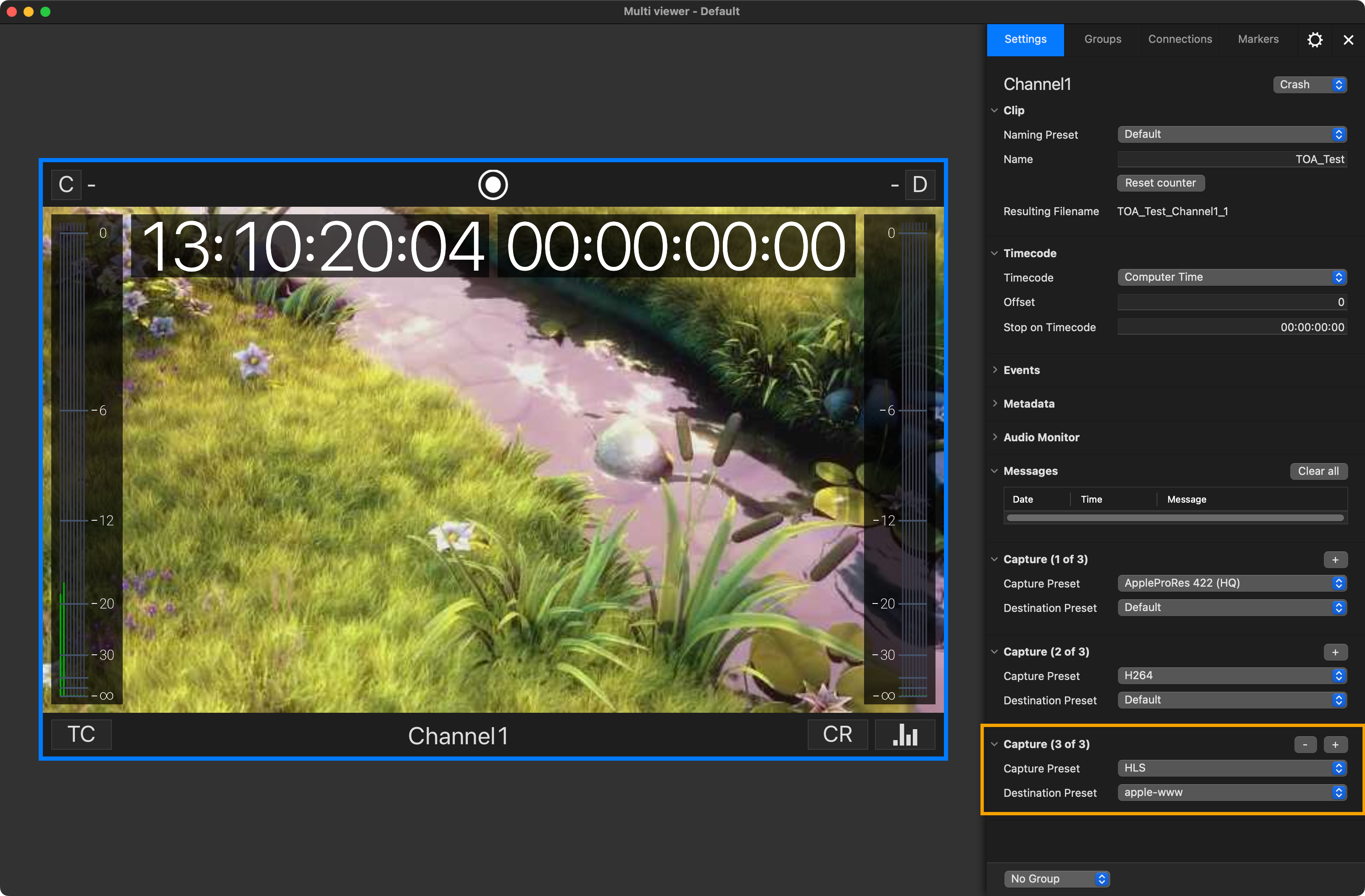This screenshot has width=1365, height=896.
Task: Click the Stop on Timecode field
Action: pos(1232,327)
